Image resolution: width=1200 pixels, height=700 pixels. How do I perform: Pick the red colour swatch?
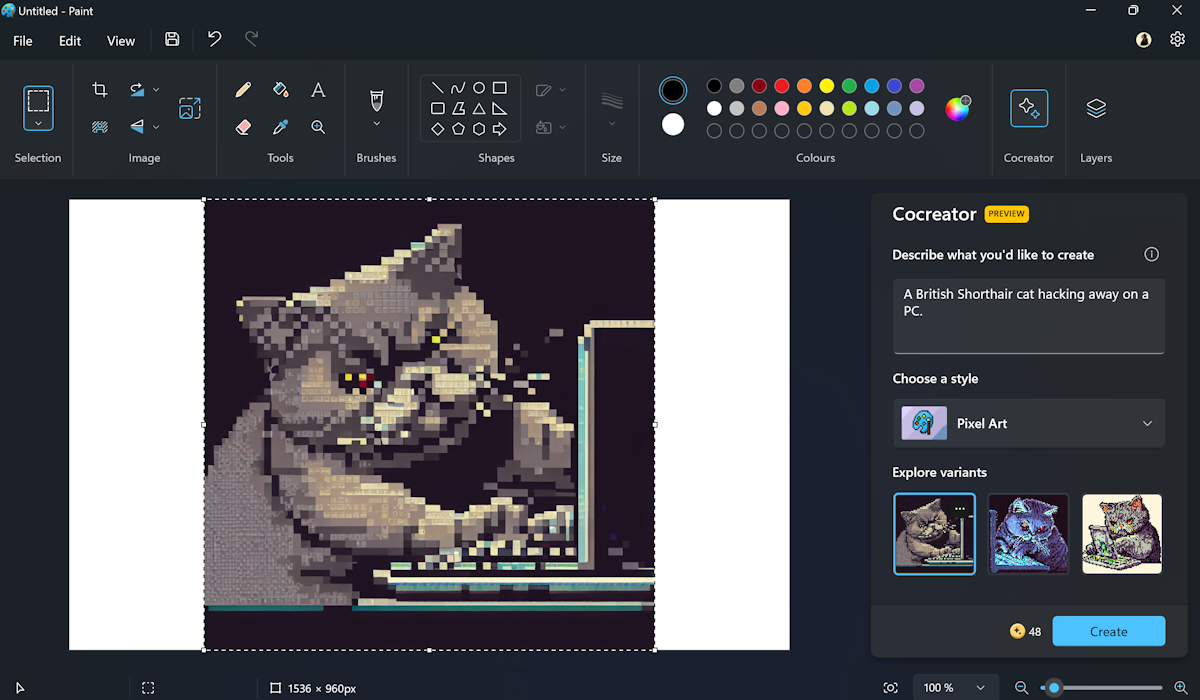782,86
